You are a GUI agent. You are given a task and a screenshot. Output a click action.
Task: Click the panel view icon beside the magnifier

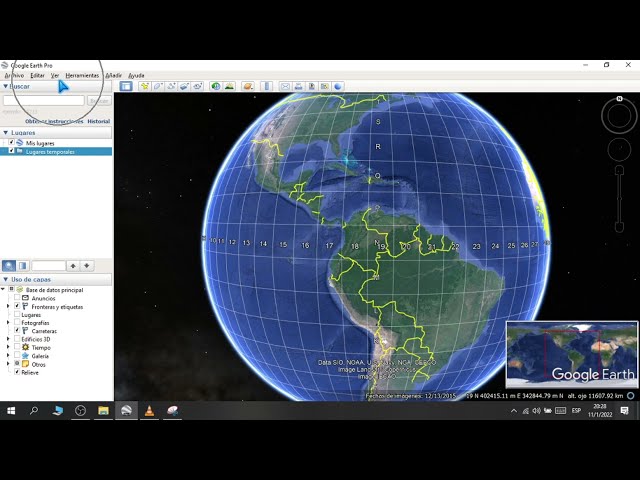(x=23, y=266)
